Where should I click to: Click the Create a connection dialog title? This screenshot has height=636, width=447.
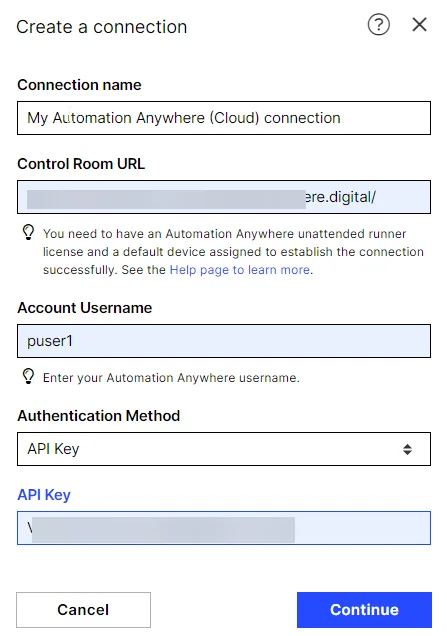coord(101,27)
